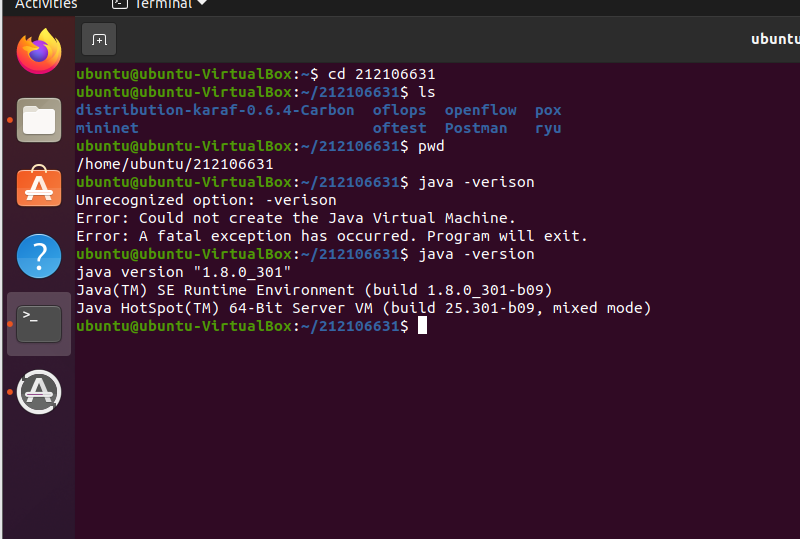Click the java version "1.8.0_301" line
This screenshot has height=539, width=800.
point(184,272)
